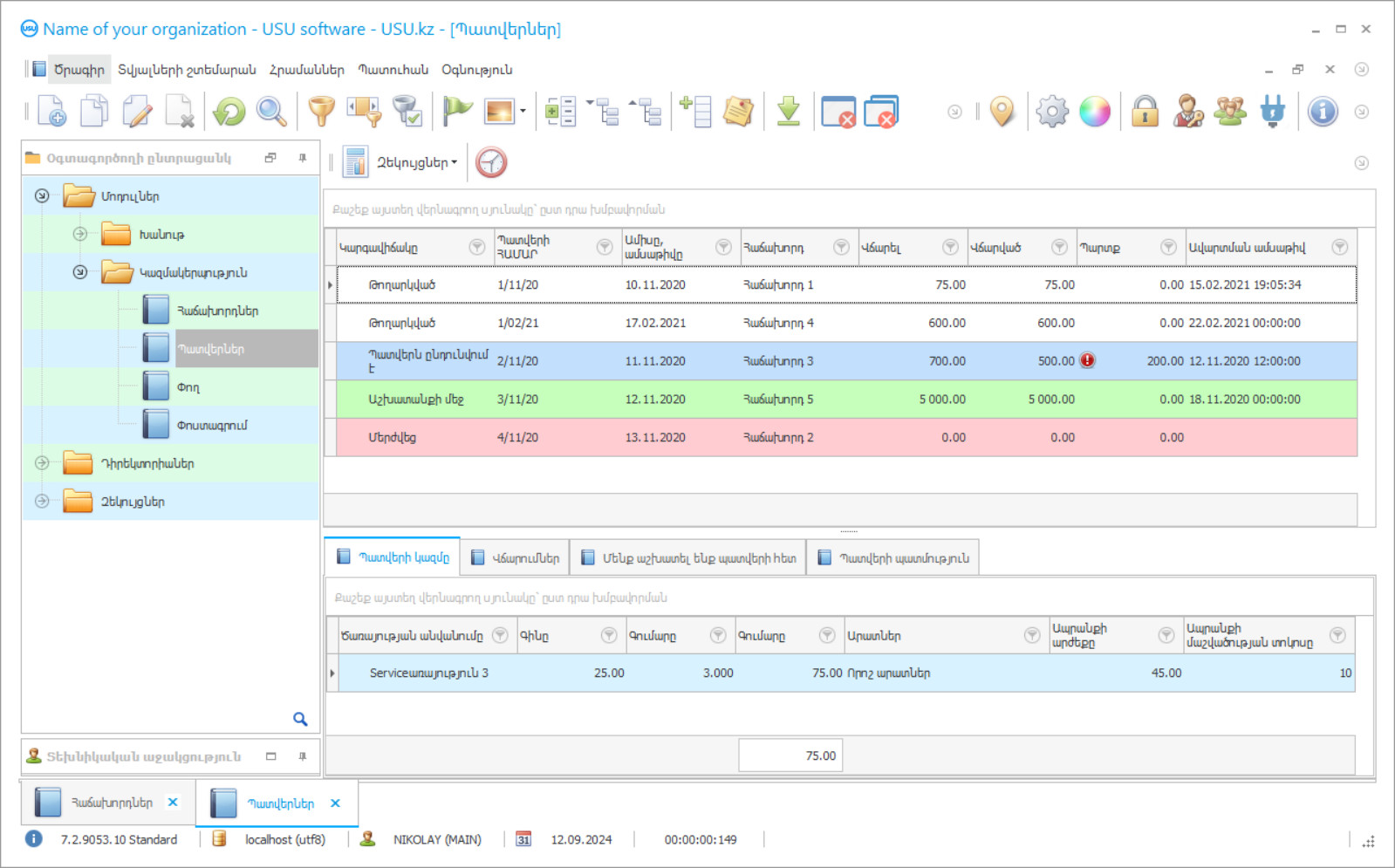Screen dimensions: 1395x868
Task: Collapse the Կազմակերպություն tree folder
Action: tap(80, 272)
